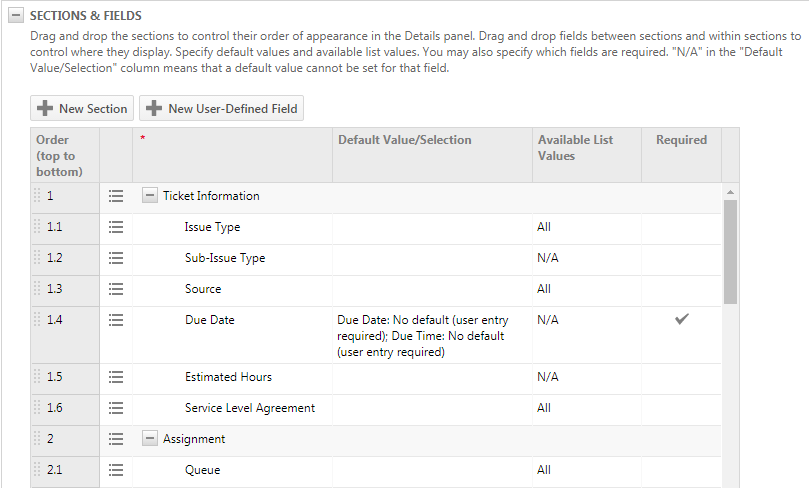809x488 pixels.
Task: Open context menu icon for Issue Type row
Action: click(115, 227)
